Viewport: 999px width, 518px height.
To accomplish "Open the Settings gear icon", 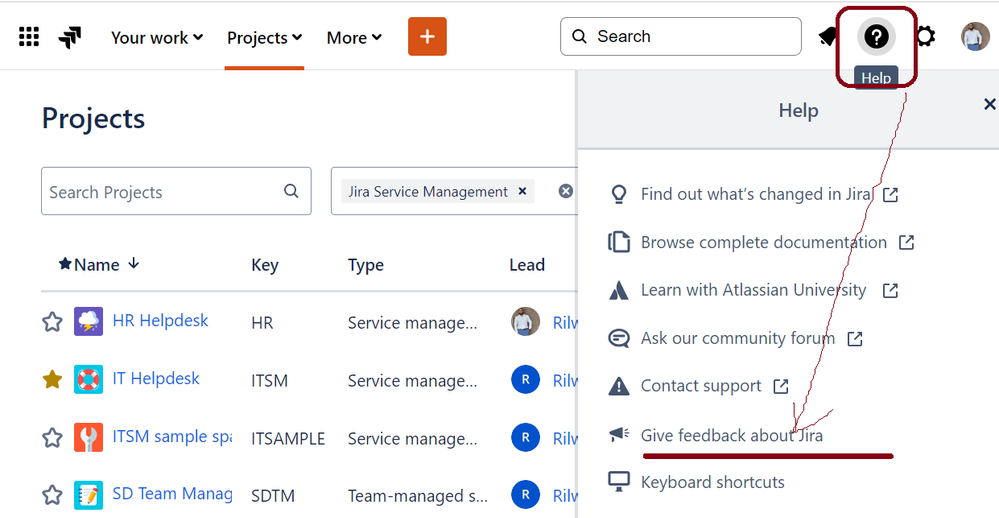I will [926, 37].
